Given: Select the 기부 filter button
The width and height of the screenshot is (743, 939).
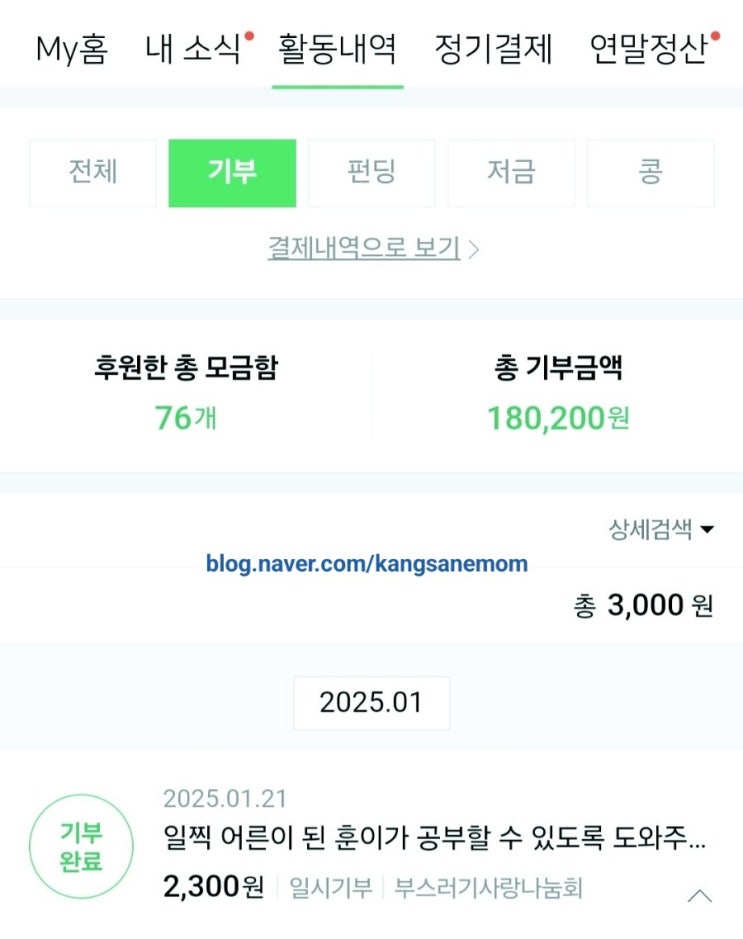Looking at the screenshot, I should (x=232, y=173).
